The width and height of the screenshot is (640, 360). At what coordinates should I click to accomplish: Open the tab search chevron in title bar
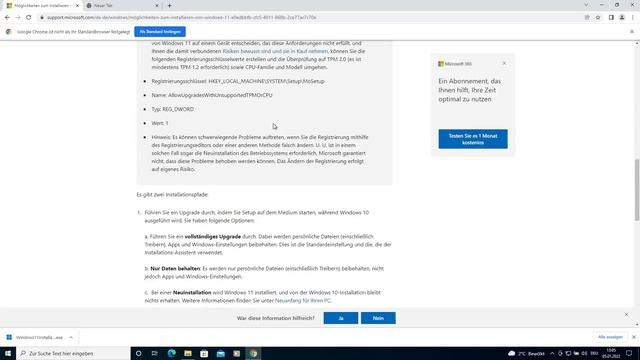pyautogui.click(x=586, y=5)
